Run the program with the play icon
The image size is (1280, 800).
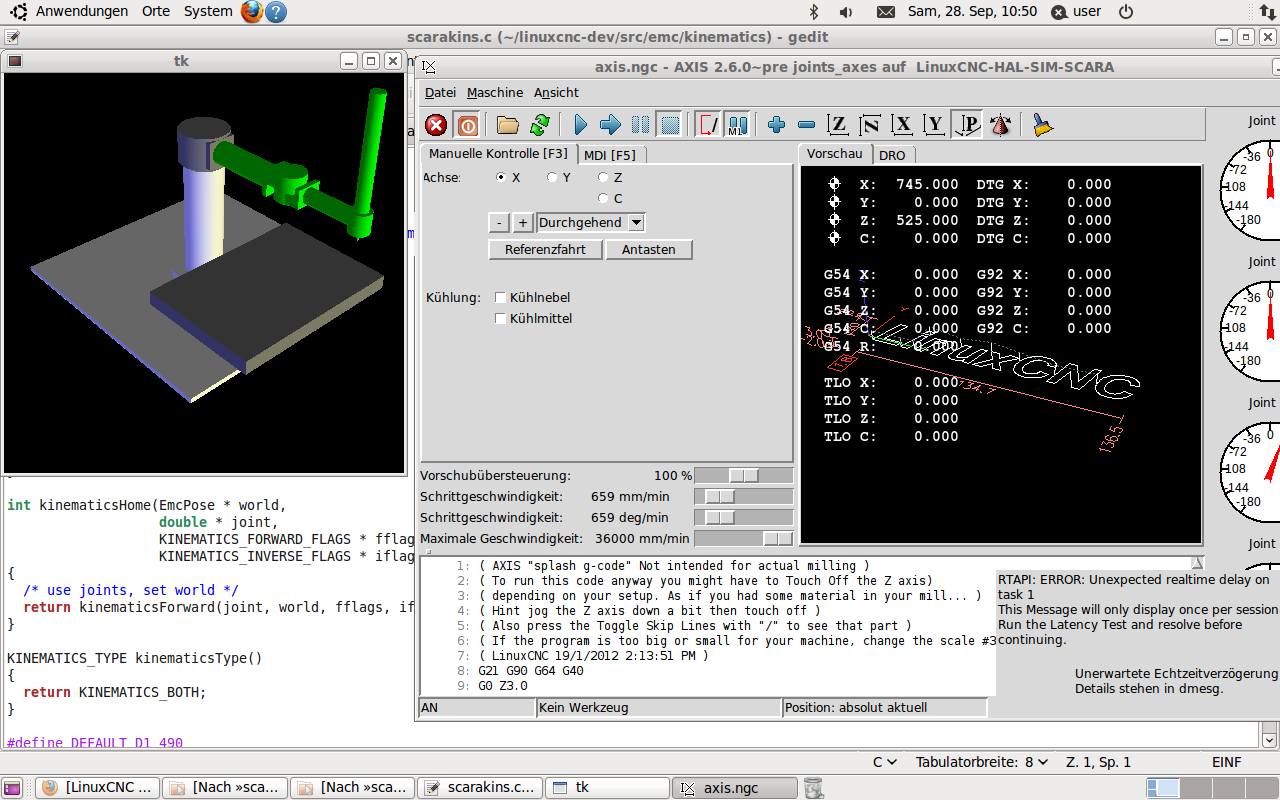[580, 125]
